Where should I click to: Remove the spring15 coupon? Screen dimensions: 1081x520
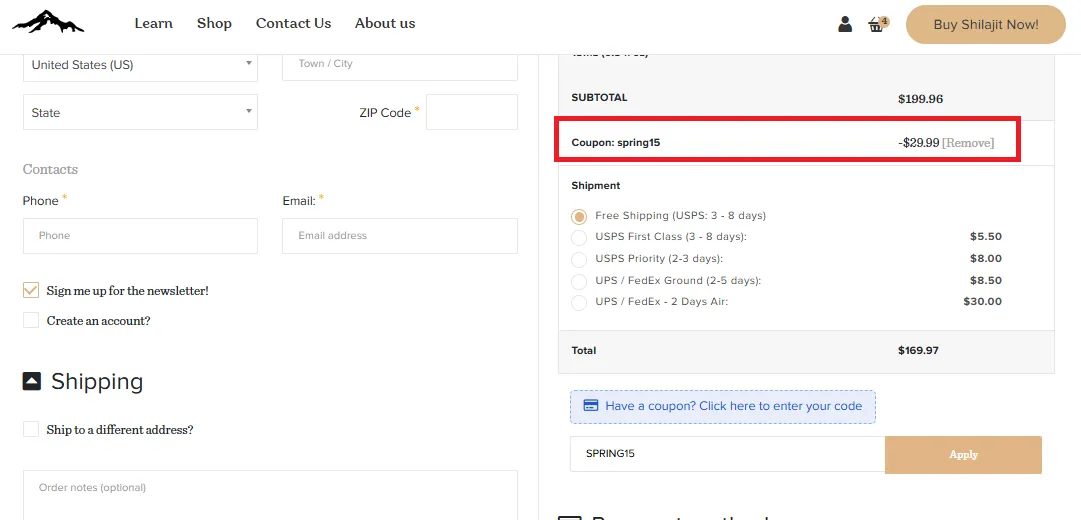968,143
